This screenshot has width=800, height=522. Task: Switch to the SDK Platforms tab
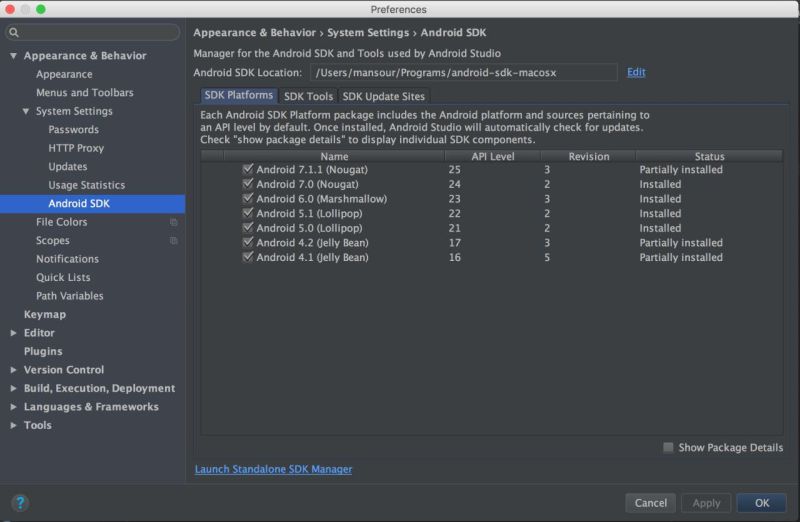(x=238, y=95)
